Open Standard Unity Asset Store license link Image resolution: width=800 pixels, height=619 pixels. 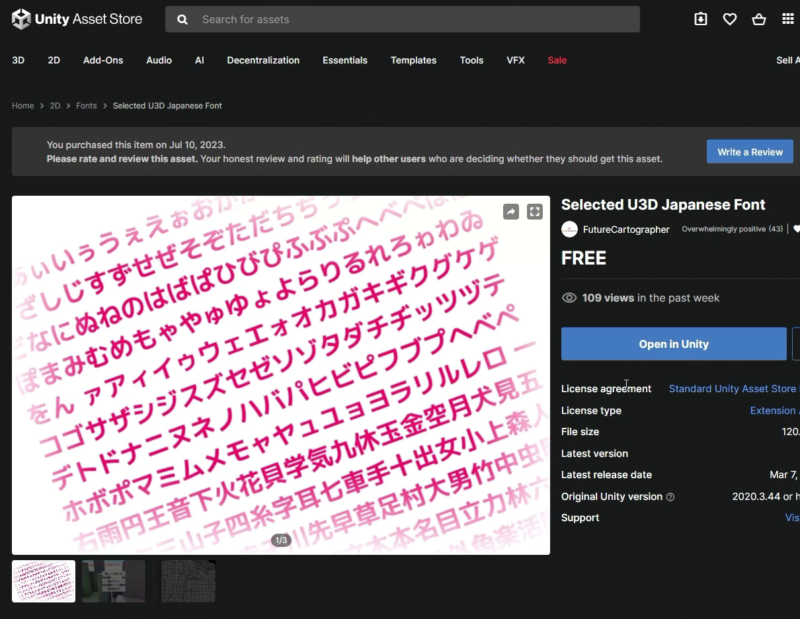click(x=732, y=389)
